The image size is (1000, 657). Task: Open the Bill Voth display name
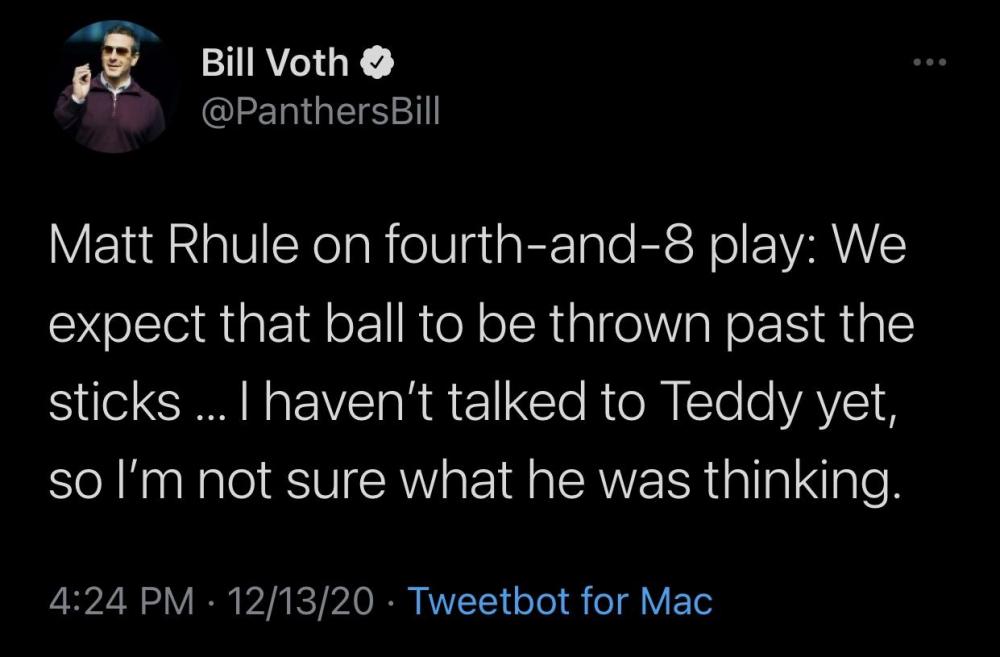(275, 63)
